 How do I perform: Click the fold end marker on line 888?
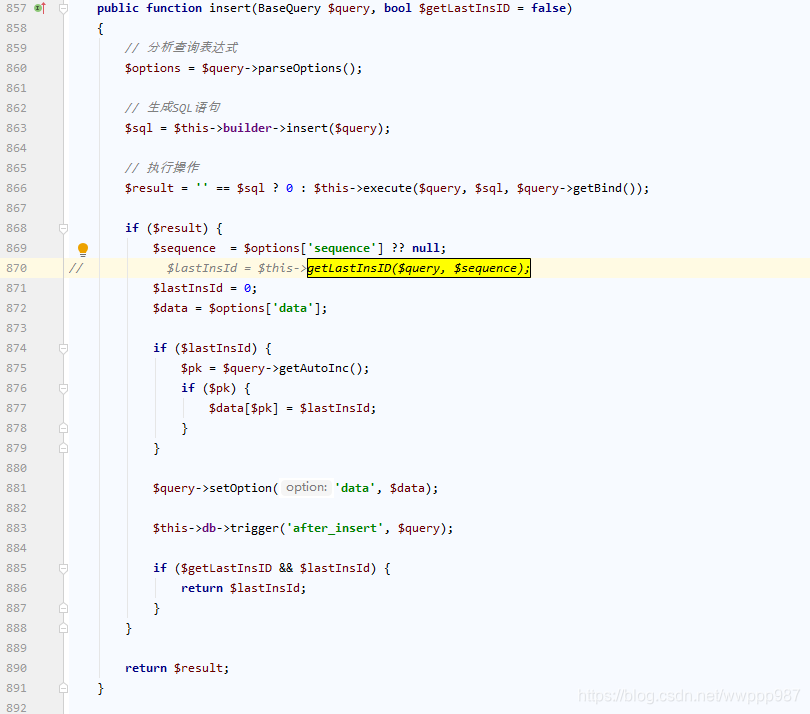(x=64, y=628)
